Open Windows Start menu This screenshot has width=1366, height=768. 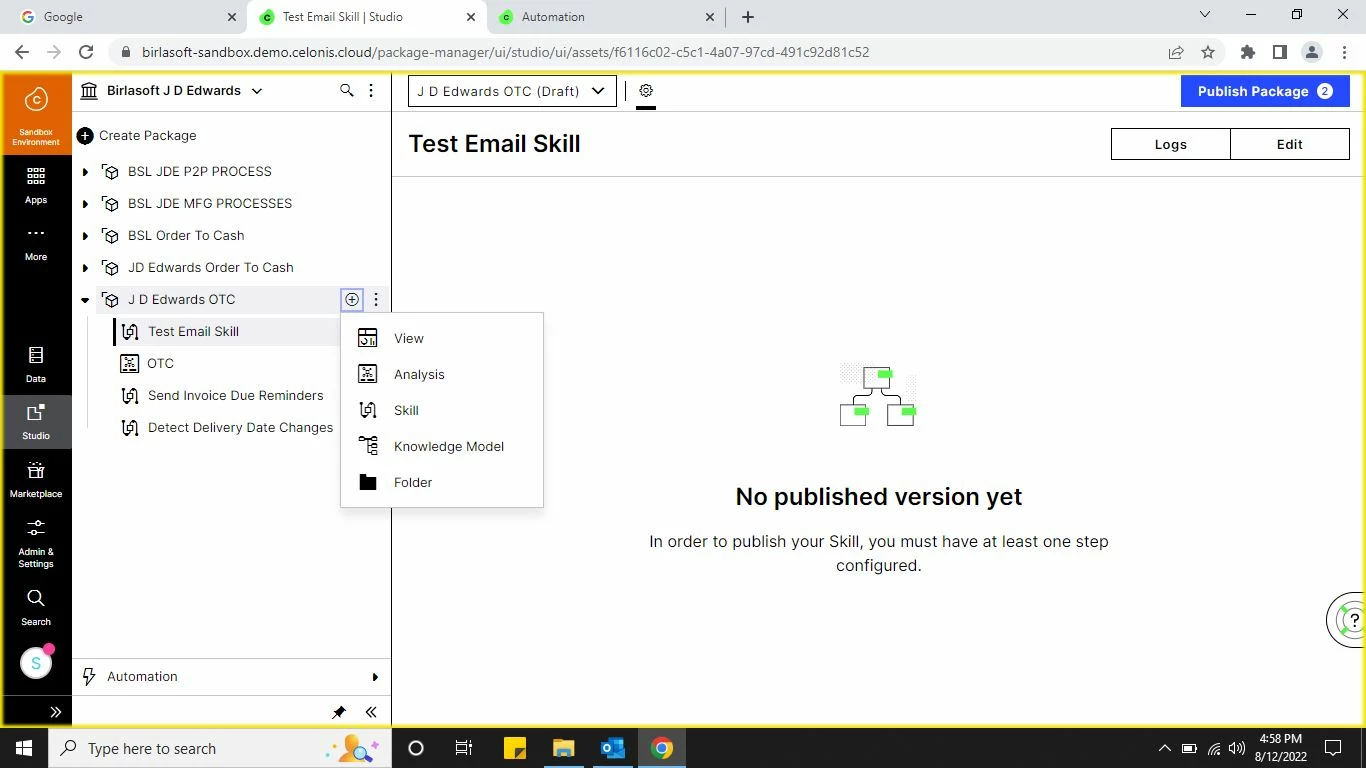(x=24, y=748)
